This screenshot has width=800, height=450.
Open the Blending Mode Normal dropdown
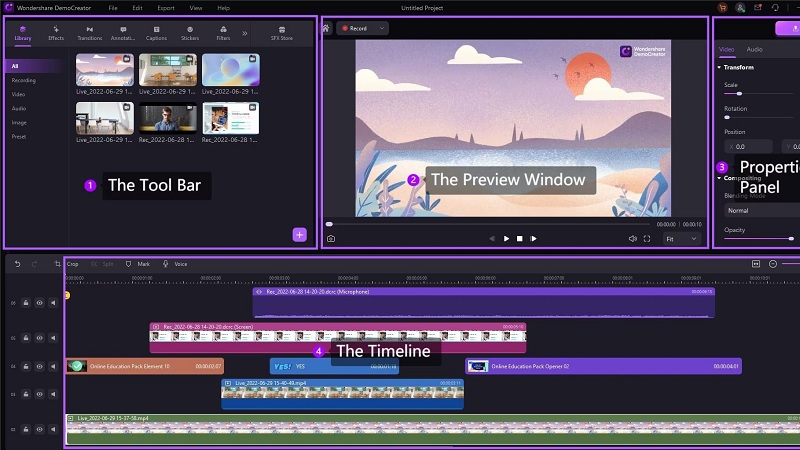[x=762, y=210]
